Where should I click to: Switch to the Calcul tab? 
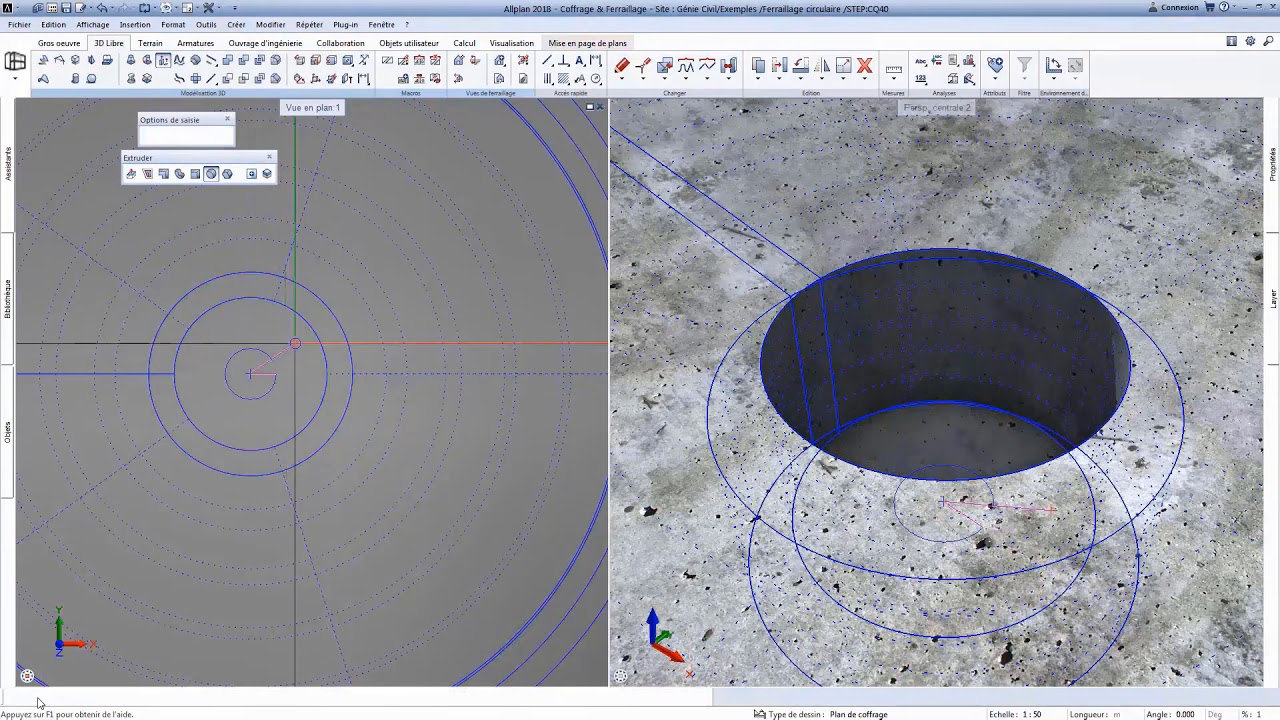pos(464,43)
